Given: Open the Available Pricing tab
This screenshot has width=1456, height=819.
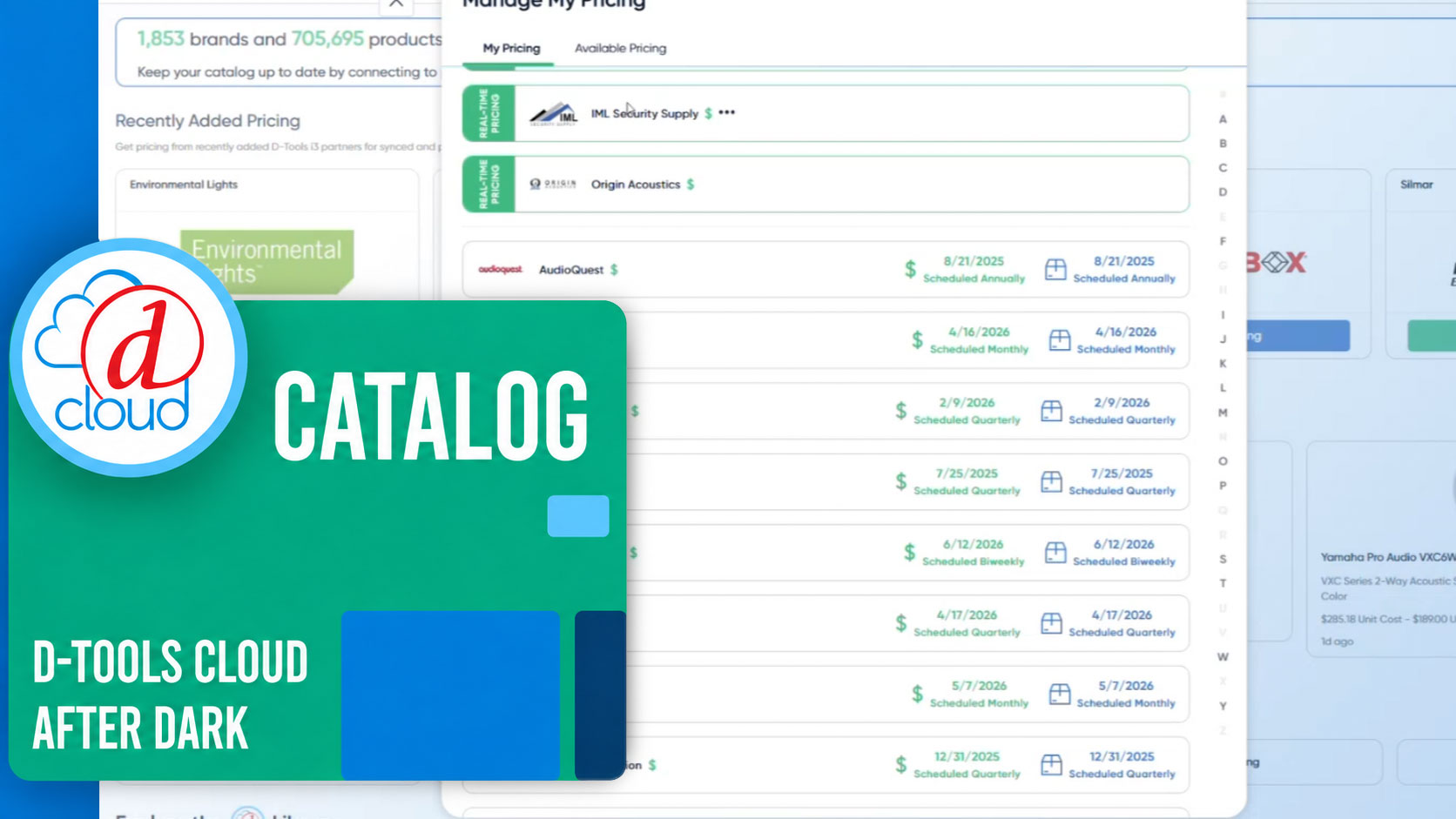Looking at the screenshot, I should (620, 49).
